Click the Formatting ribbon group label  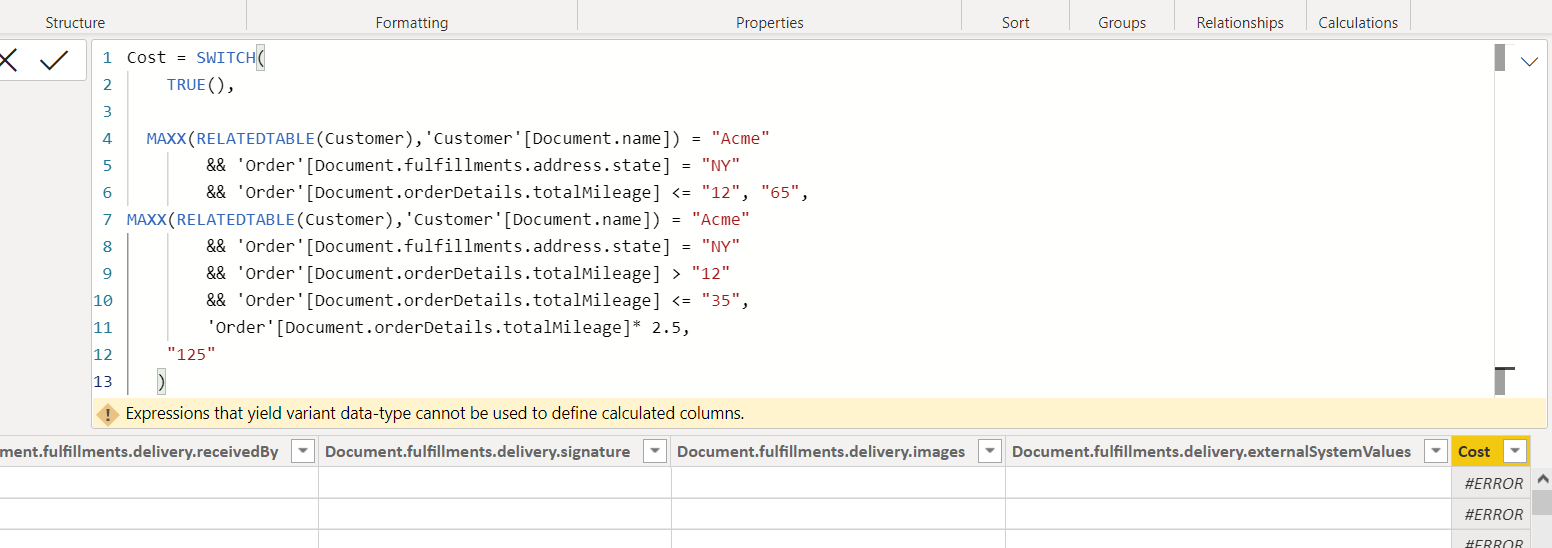pos(412,22)
